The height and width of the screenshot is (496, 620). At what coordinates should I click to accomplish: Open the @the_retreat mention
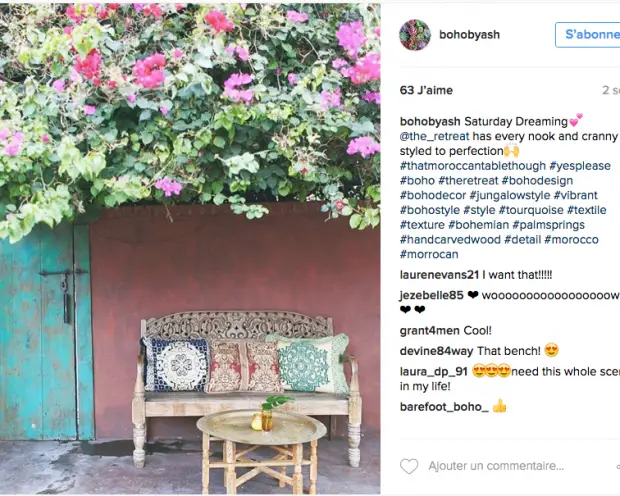pos(435,136)
